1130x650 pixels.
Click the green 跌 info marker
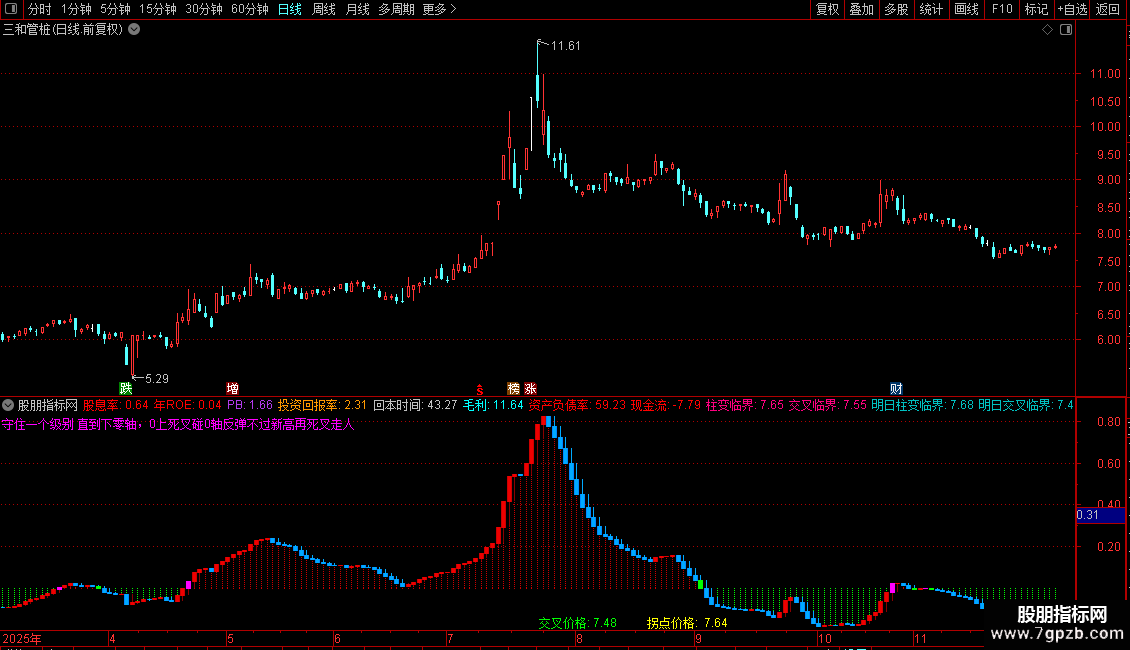pos(126,388)
